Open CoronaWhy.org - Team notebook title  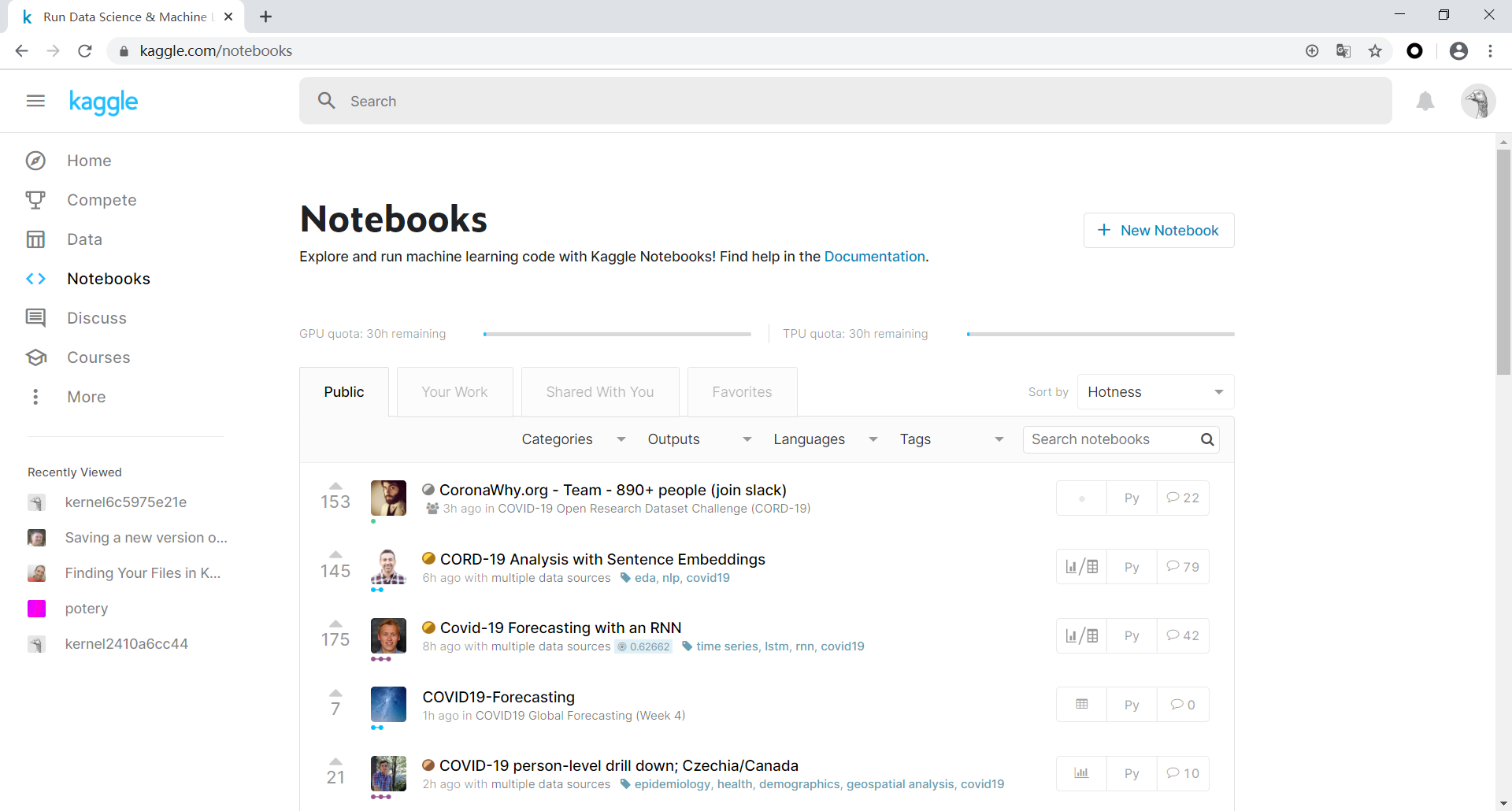tap(613, 490)
